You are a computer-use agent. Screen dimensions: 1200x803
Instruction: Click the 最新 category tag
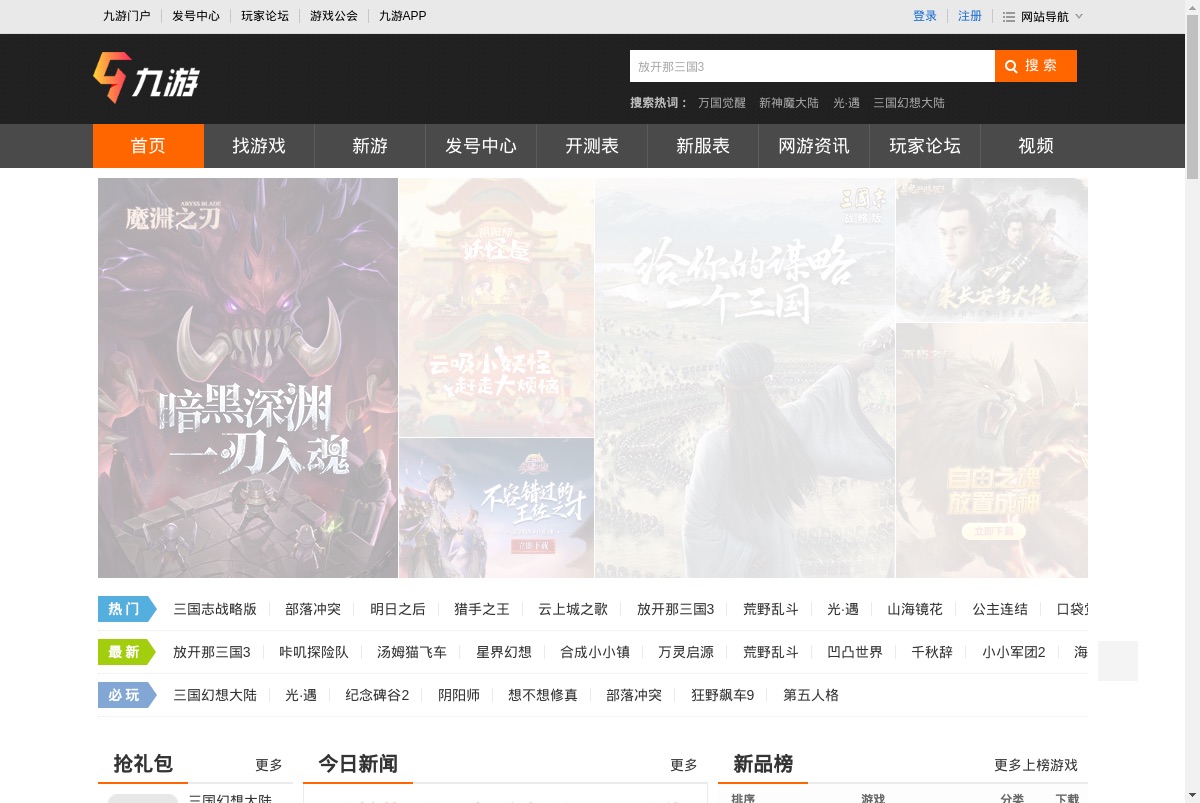pos(127,652)
